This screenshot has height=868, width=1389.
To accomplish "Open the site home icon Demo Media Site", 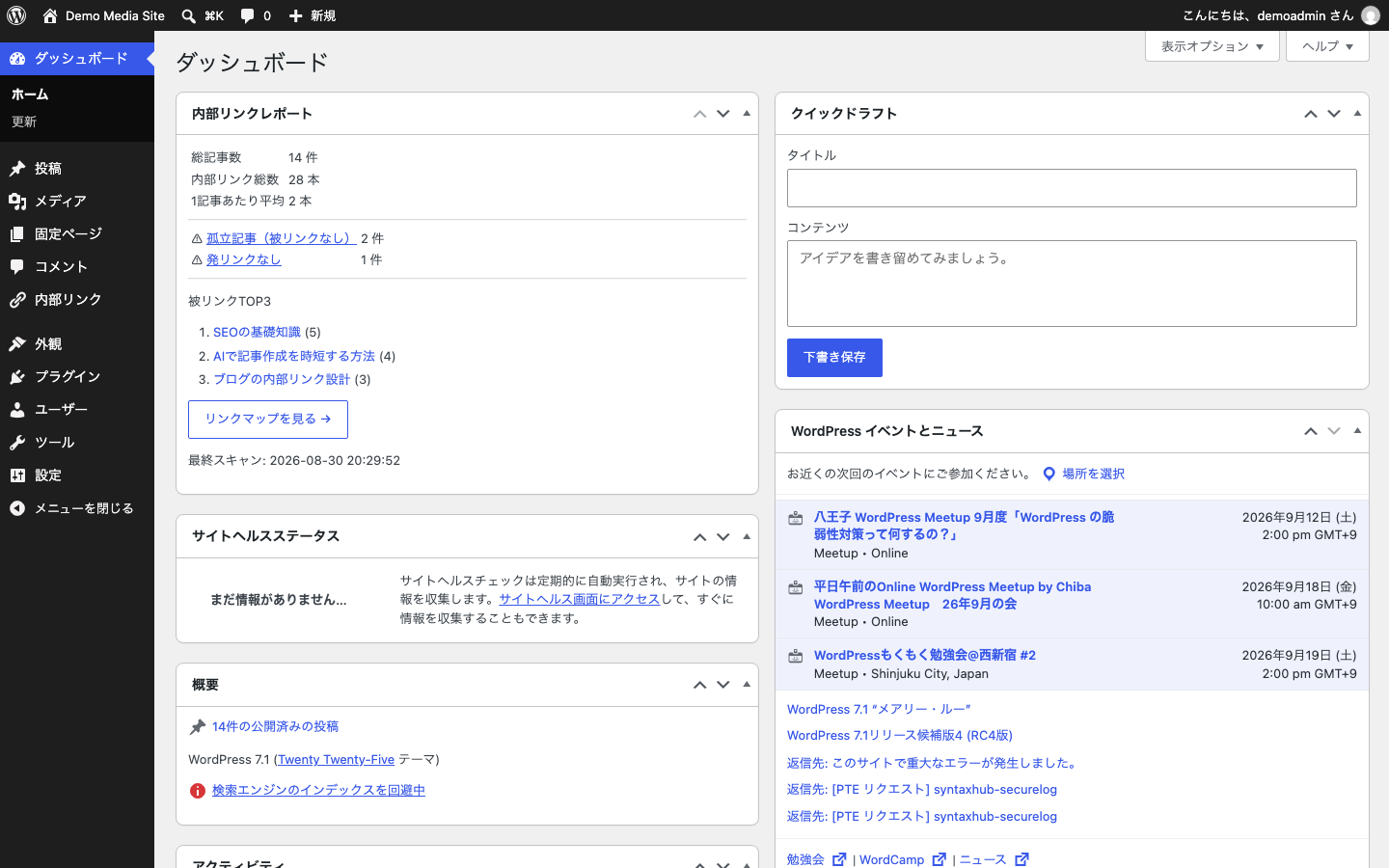I will 50,15.
